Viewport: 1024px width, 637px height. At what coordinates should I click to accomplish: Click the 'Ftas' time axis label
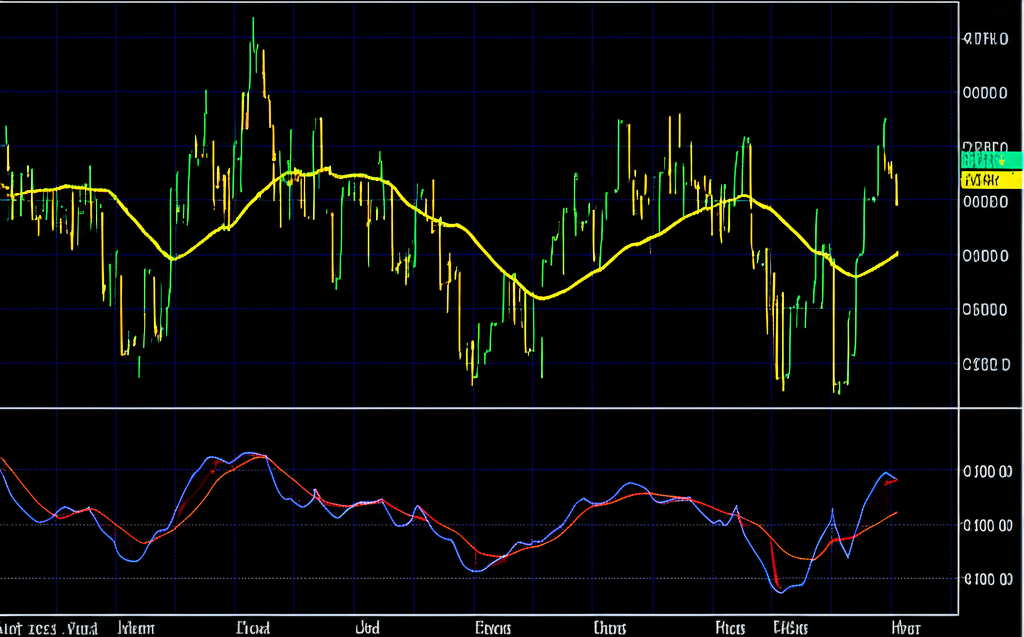click(730, 628)
